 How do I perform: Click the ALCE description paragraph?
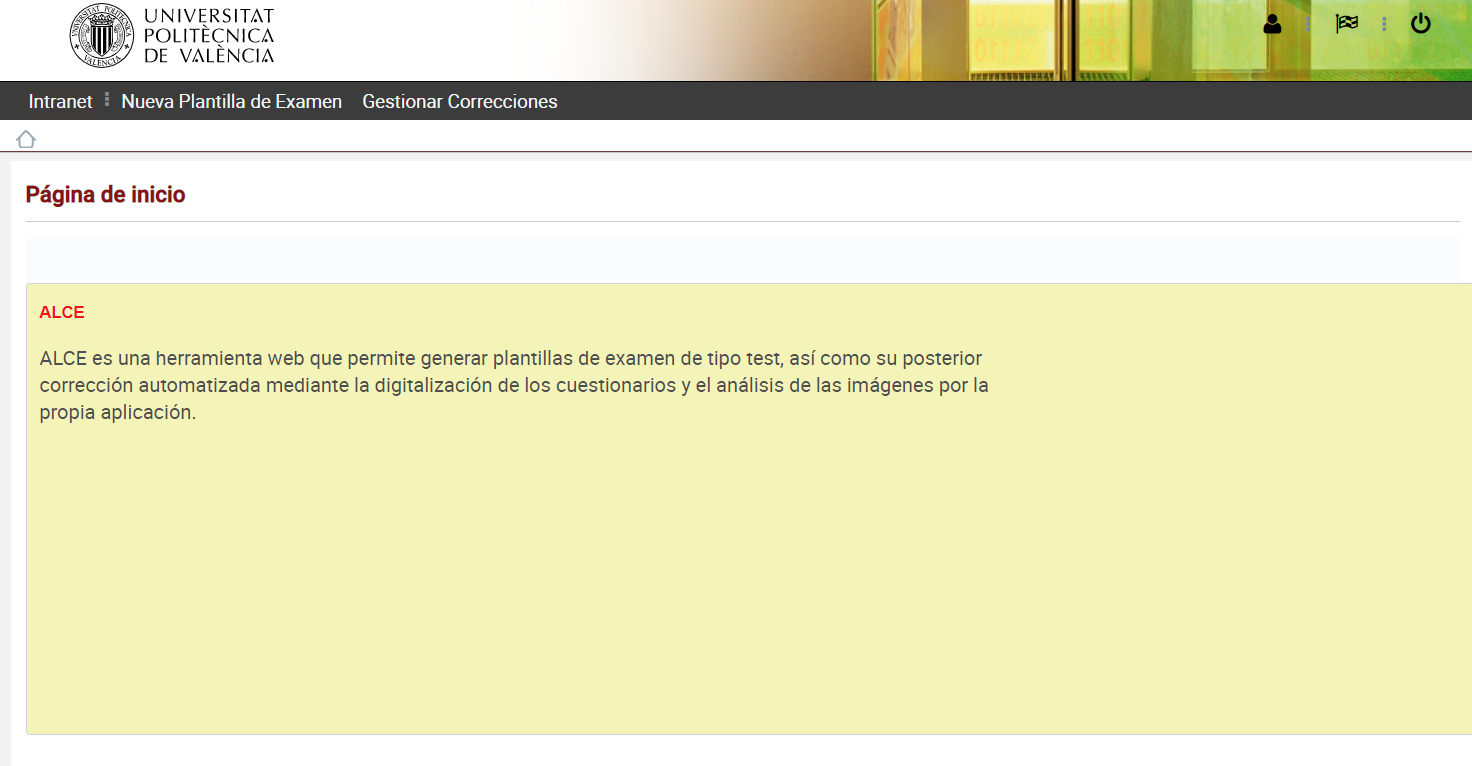pyautogui.click(x=514, y=385)
